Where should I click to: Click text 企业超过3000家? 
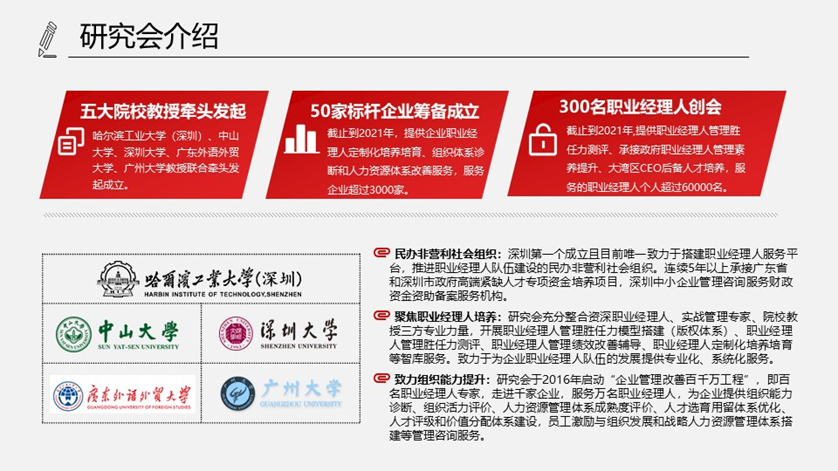point(366,189)
